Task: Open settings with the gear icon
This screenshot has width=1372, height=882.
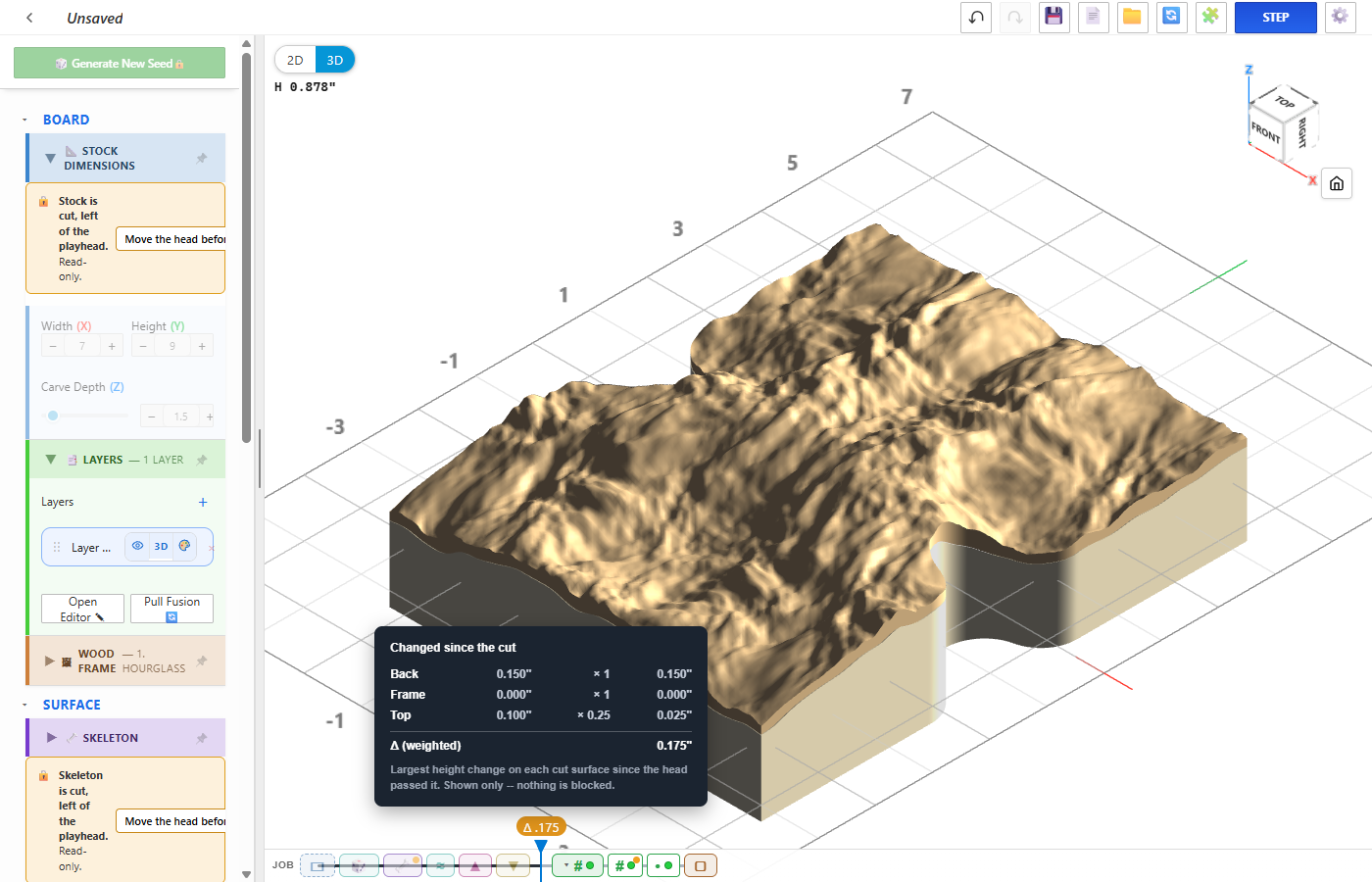Action: [1340, 17]
